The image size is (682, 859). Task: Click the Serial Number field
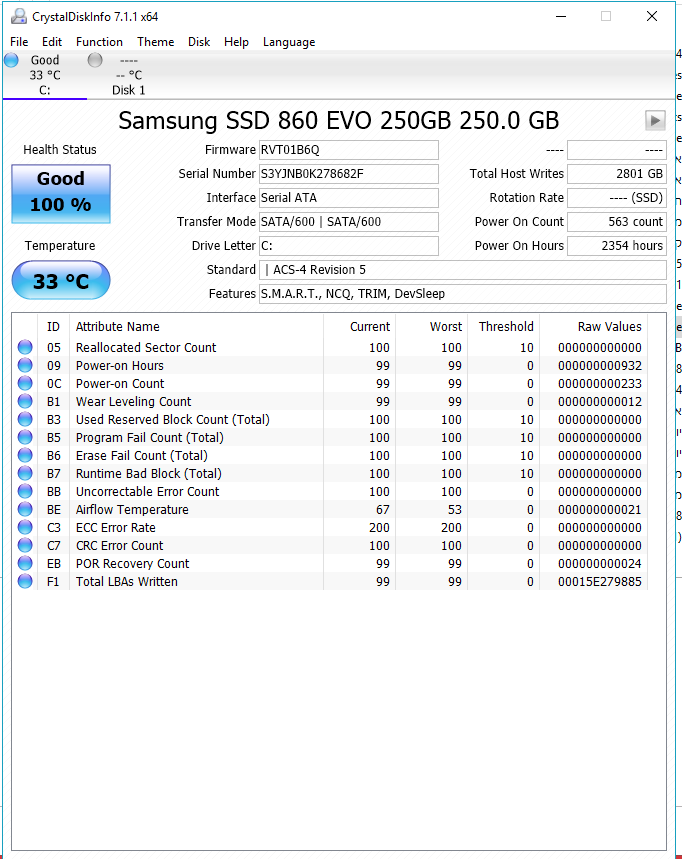[348, 174]
